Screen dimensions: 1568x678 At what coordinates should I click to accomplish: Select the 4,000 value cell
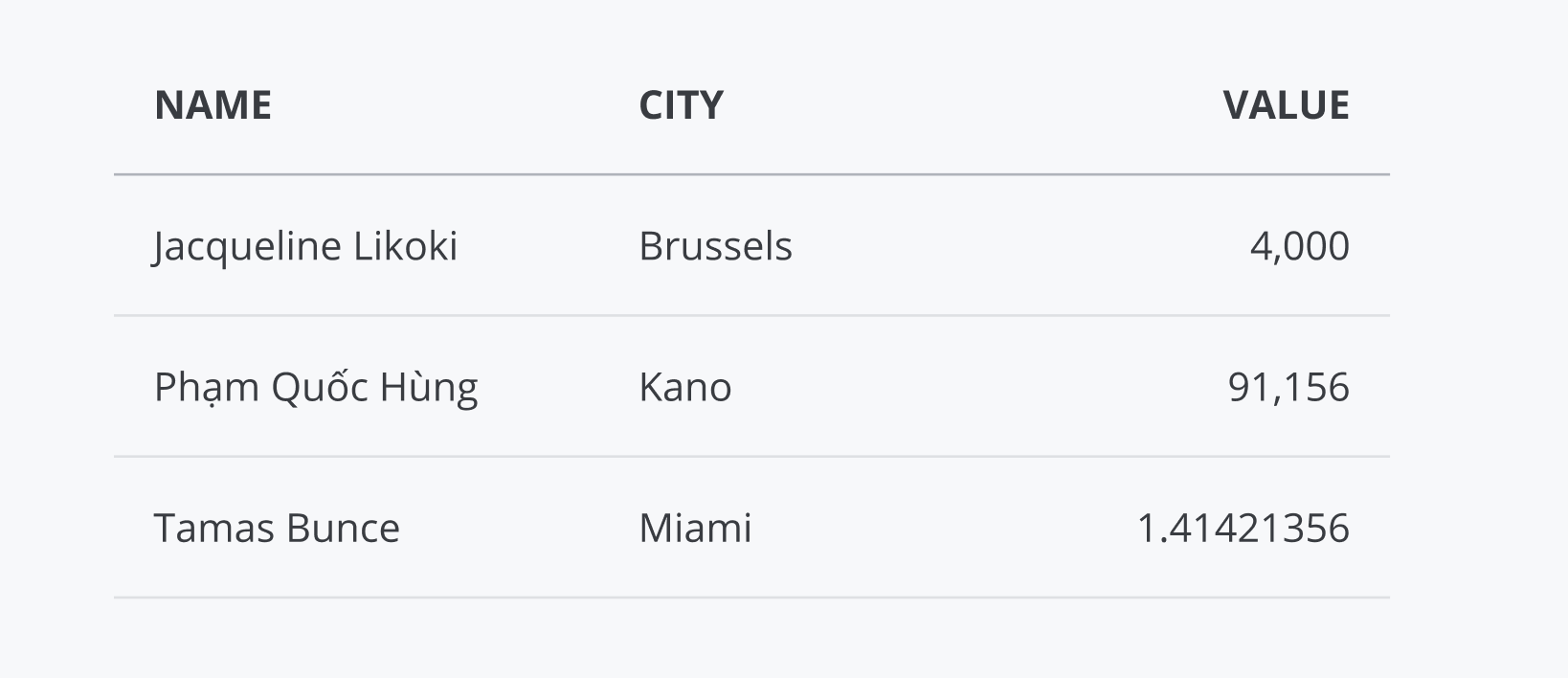(1299, 246)
